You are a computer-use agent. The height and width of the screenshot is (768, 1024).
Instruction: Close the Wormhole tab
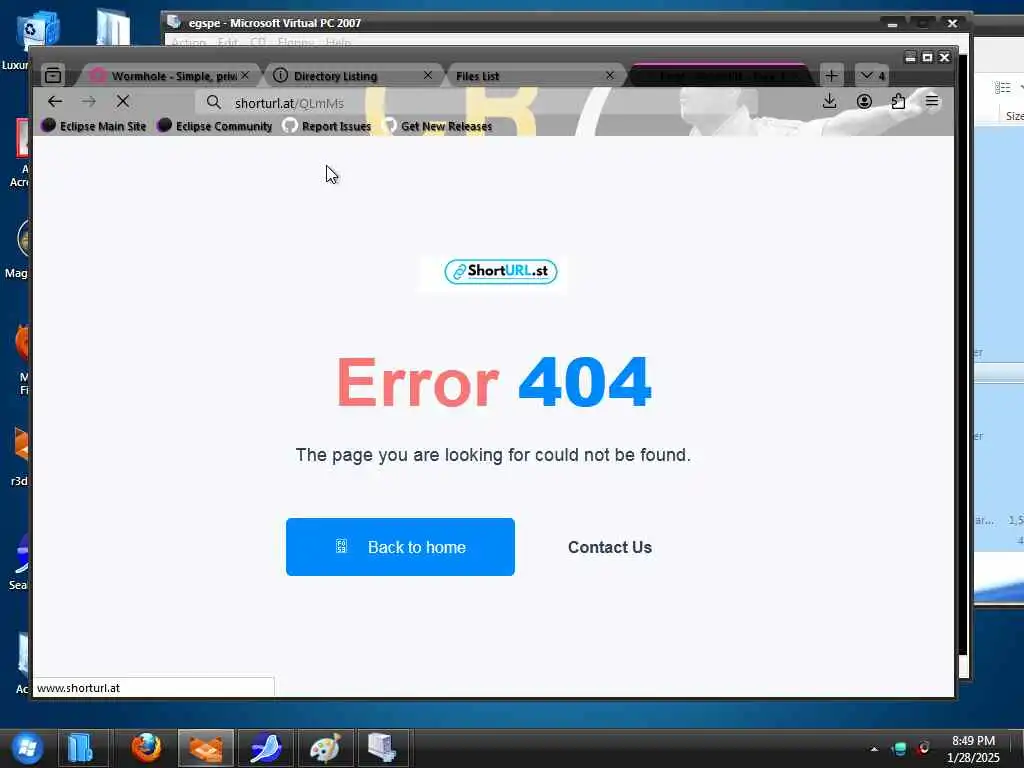245,76
